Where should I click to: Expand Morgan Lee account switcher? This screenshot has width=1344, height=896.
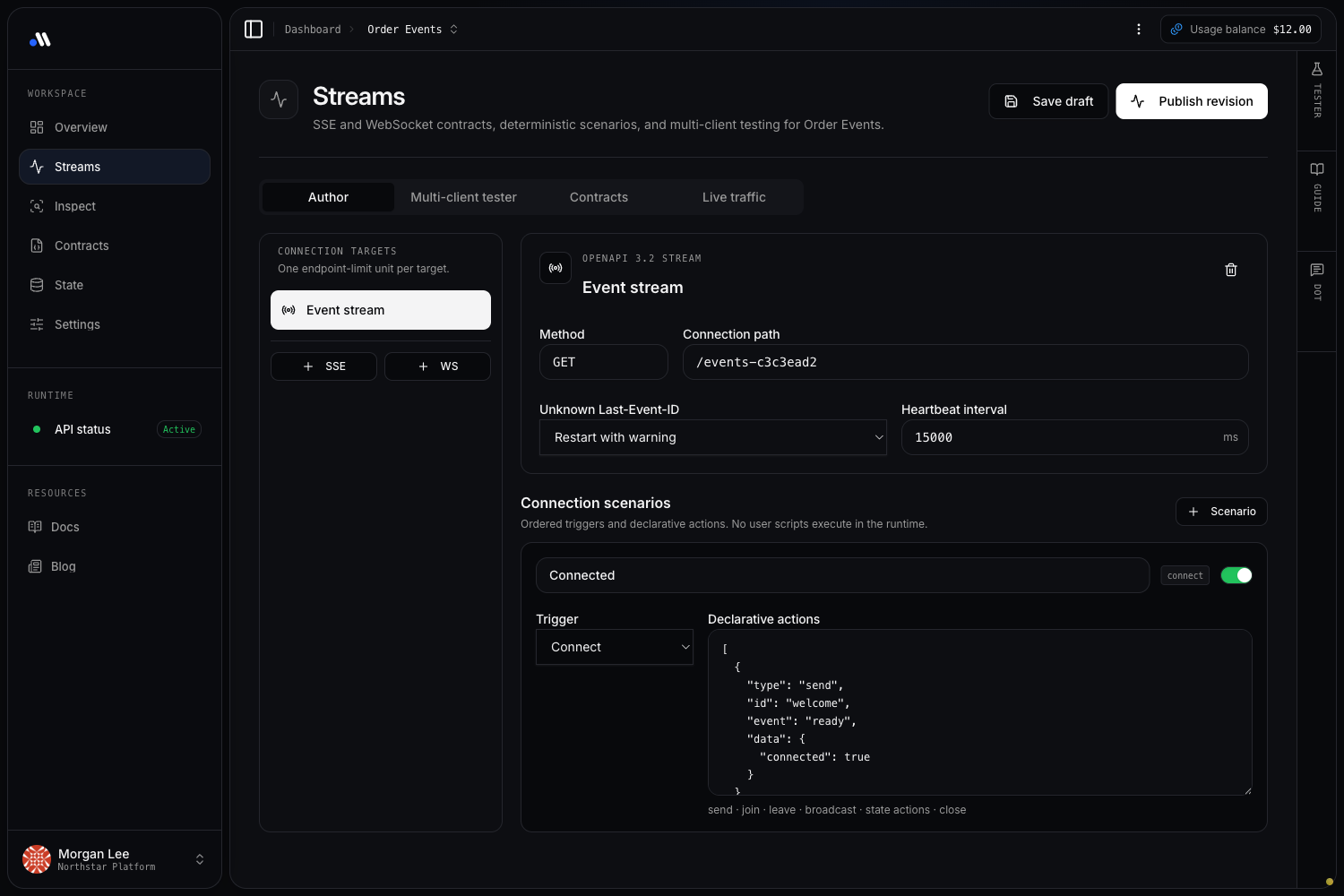point(200,859)
